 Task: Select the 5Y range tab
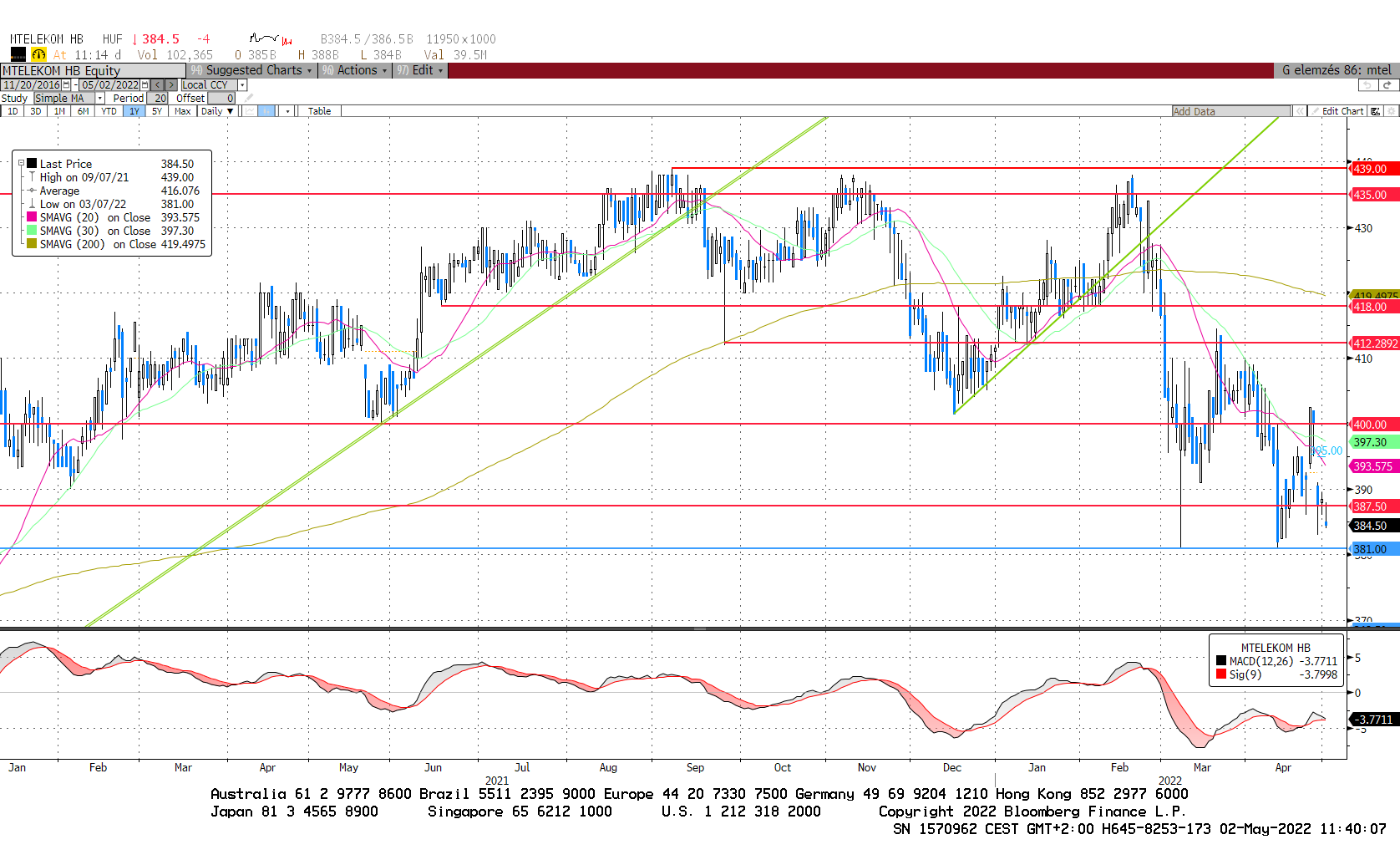[x=157, y=111]
